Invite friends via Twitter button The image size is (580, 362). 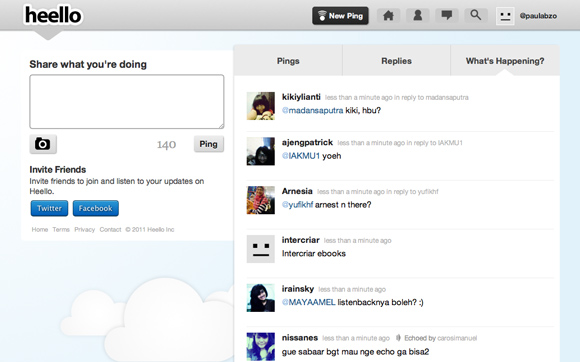point(49,208)
